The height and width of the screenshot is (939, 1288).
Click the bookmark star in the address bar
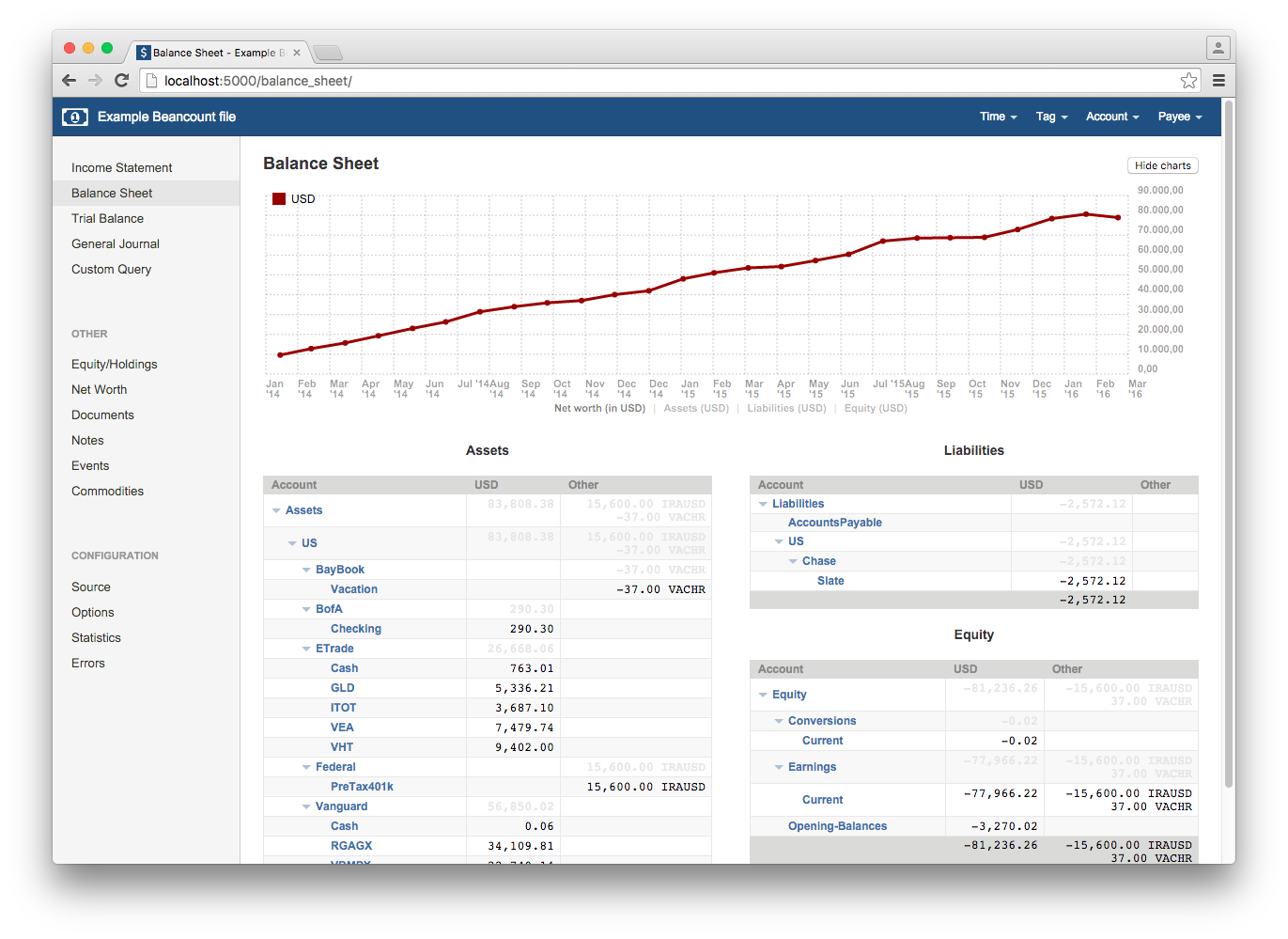[x=1188, y=81]
